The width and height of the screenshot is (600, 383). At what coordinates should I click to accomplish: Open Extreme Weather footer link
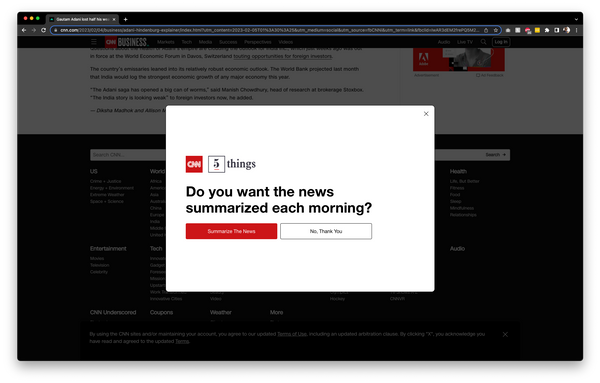pyautogui.click(x=107, y=195)
